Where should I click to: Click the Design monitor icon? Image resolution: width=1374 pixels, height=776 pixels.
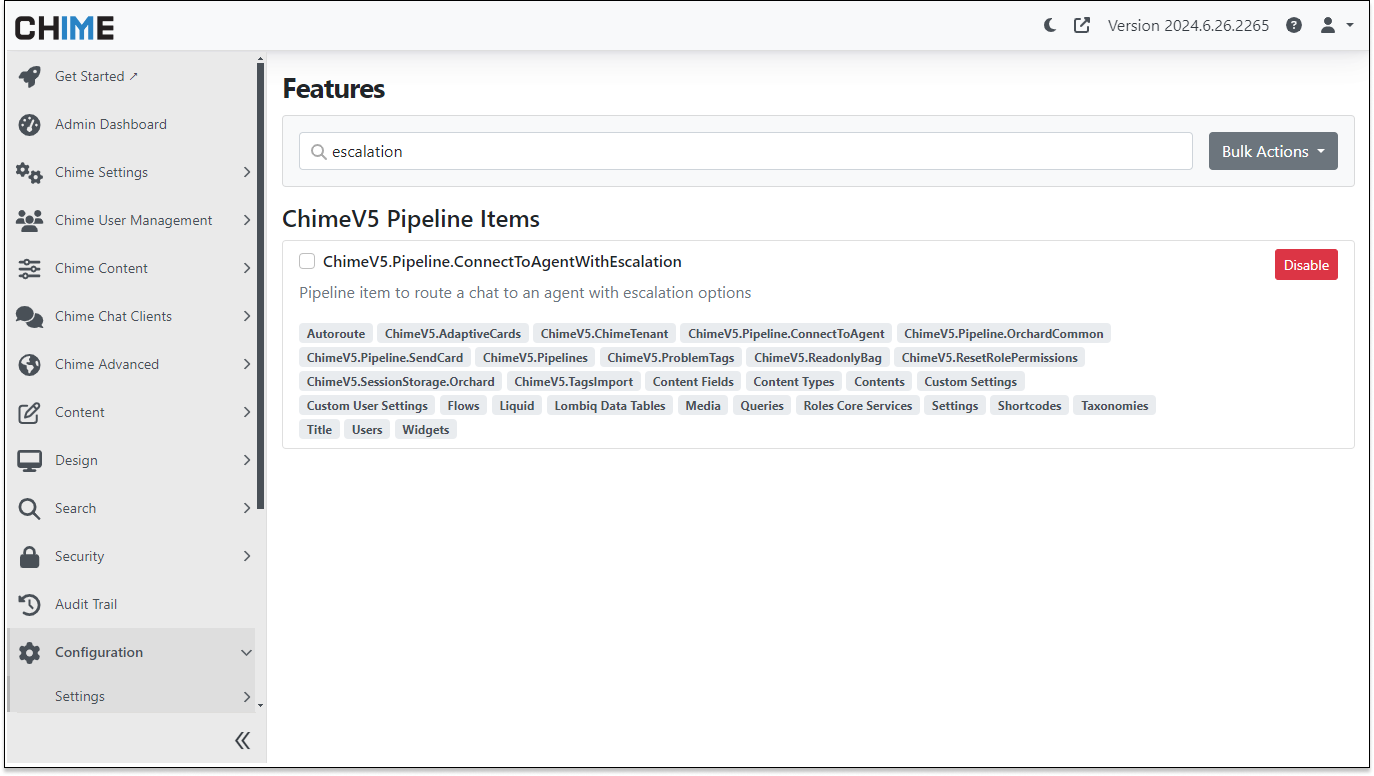pyautogui.click(x=30, y=460)
